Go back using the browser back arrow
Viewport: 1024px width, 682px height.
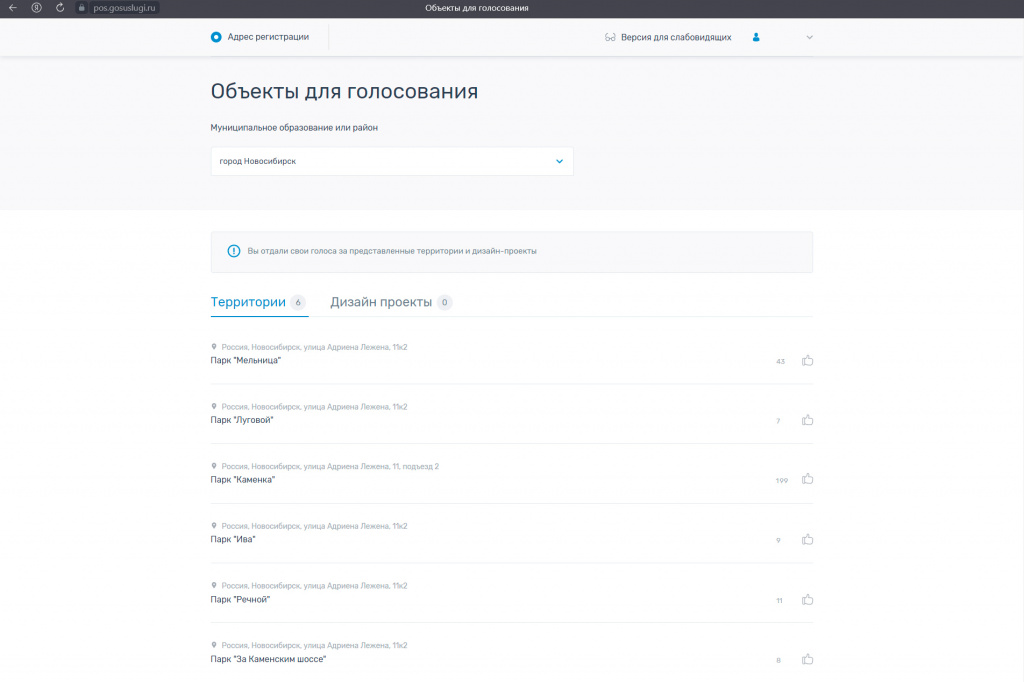click(13, 8)
